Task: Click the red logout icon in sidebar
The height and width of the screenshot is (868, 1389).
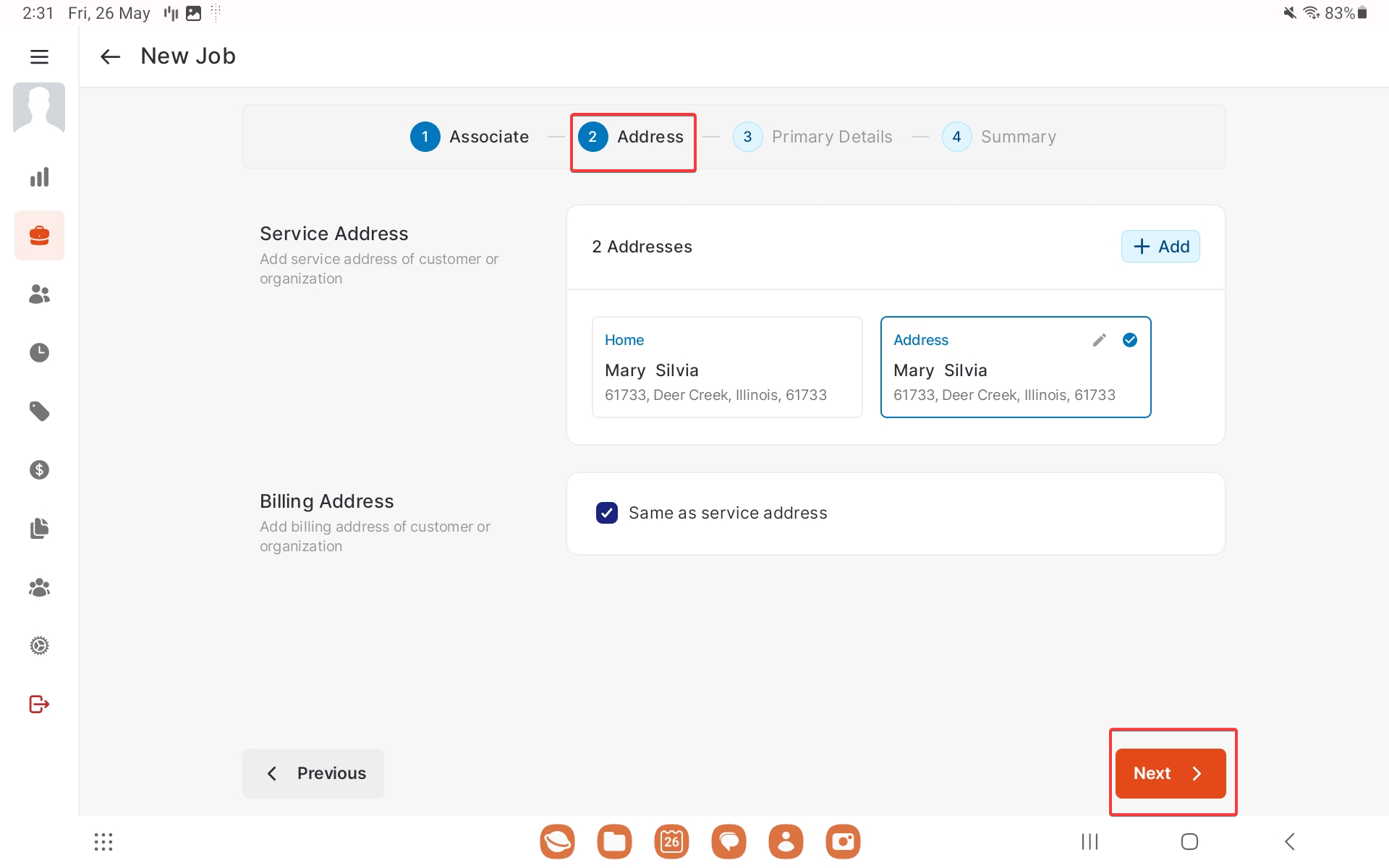Action: (39, 704)
